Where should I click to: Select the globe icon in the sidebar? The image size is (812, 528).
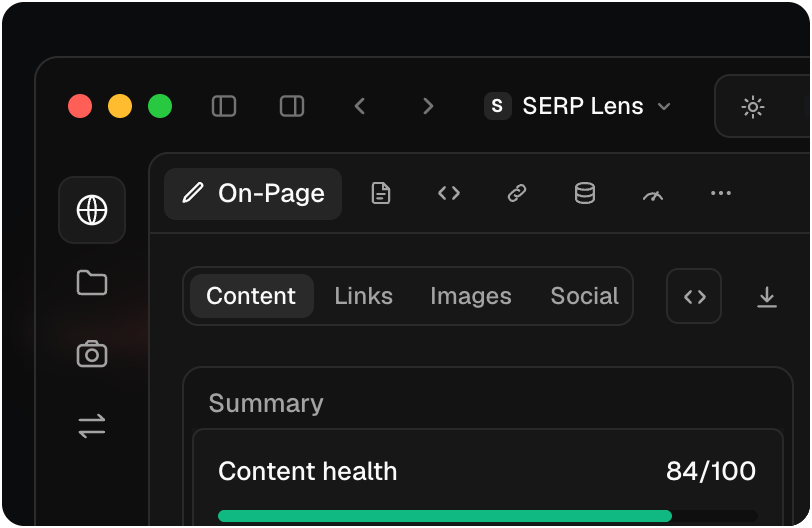coord(92,210)
